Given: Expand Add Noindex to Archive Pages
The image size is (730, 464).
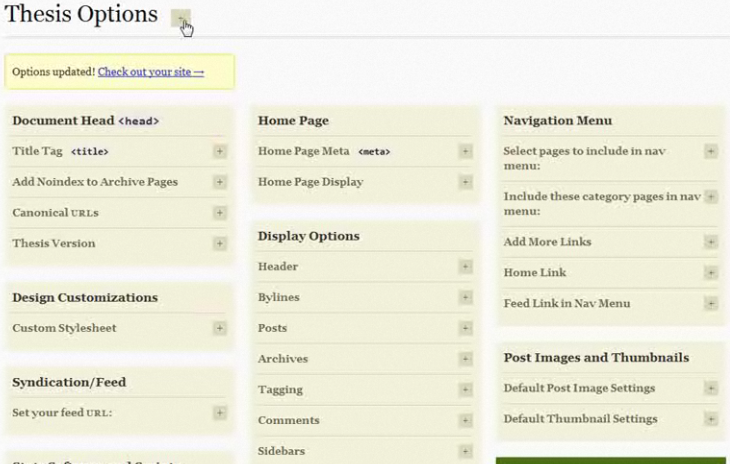Looking at the screenshot, I should tap(220, 182).
